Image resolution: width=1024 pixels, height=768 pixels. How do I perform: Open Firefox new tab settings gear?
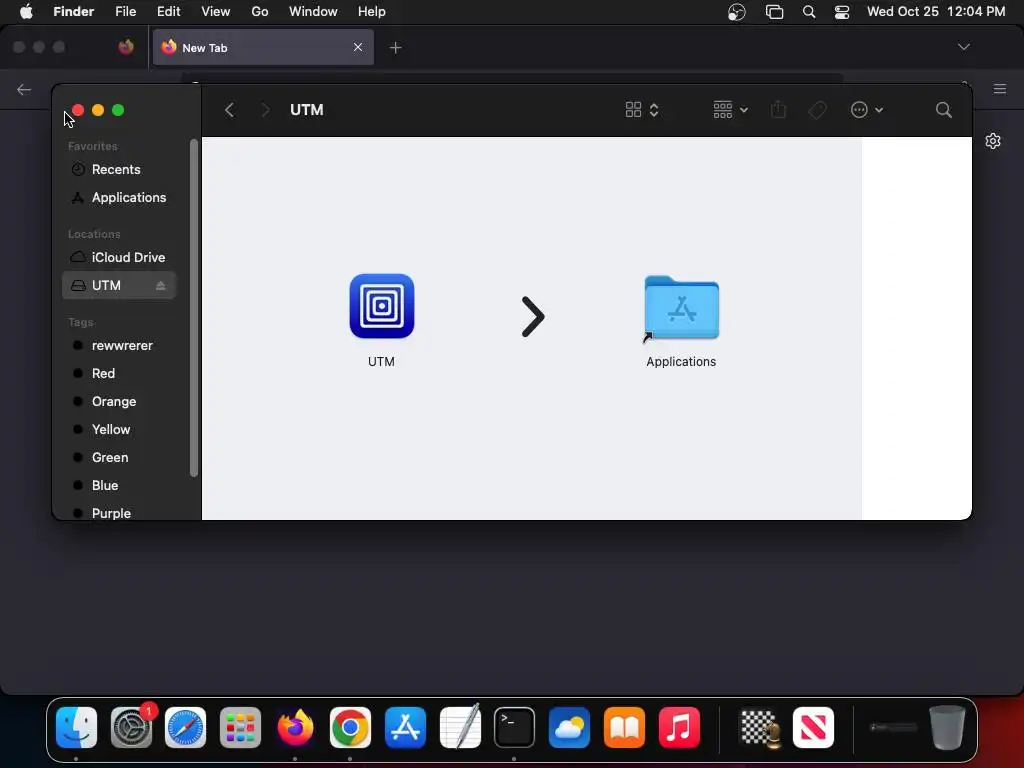(x=993, y=141)
